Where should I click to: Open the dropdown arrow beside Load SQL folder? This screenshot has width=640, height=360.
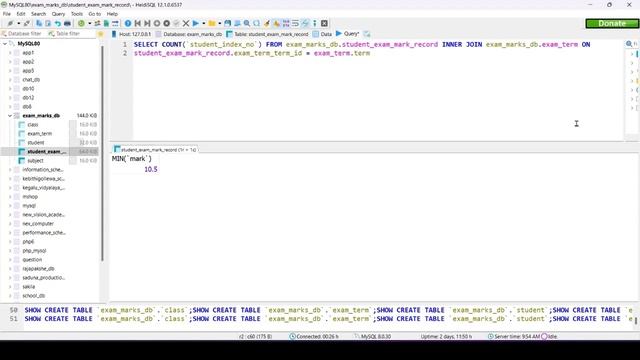coord(220,23)
